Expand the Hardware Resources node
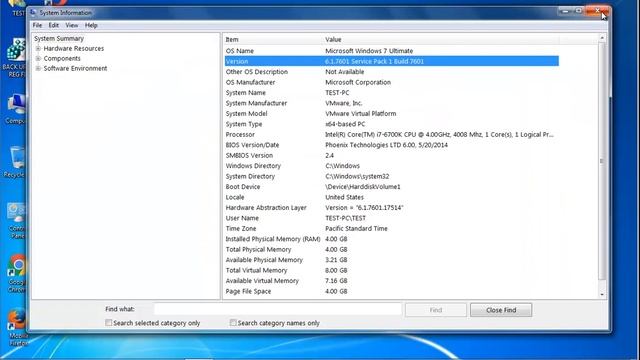 [38, 49]
